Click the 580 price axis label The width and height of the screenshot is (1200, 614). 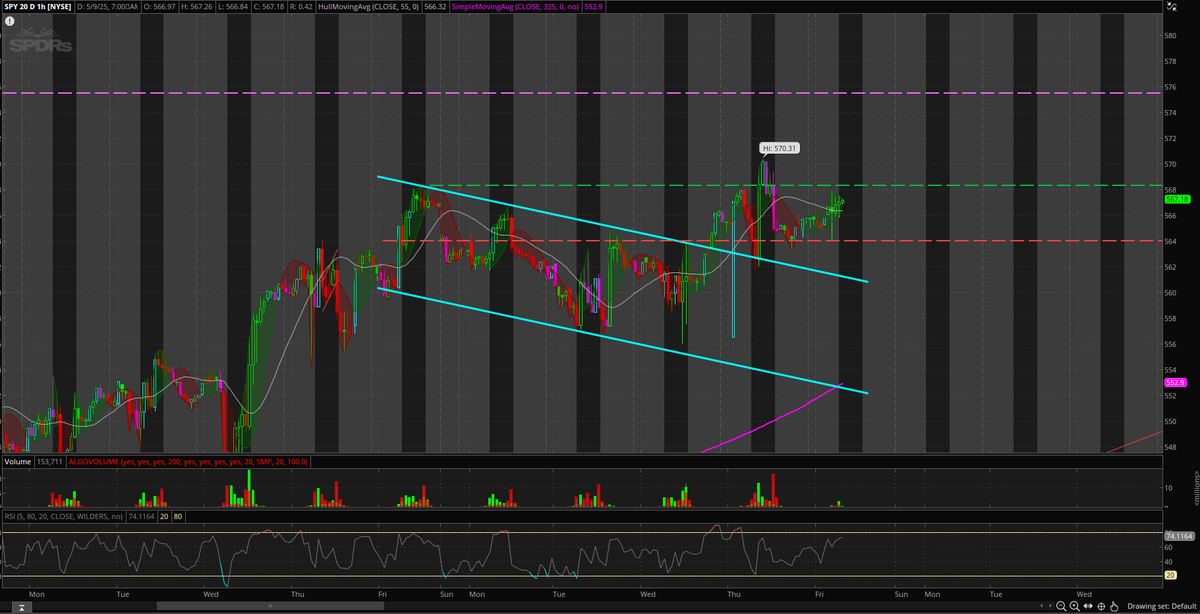coord(1170,36)
